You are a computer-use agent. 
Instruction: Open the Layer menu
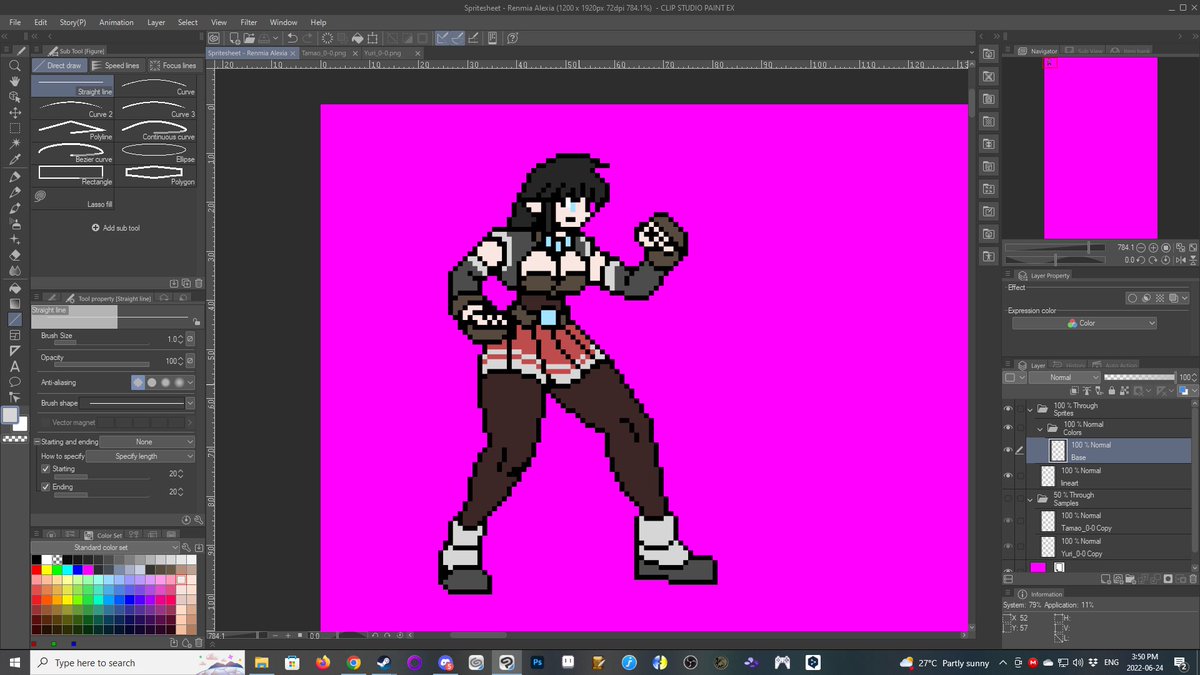point(156,22)
